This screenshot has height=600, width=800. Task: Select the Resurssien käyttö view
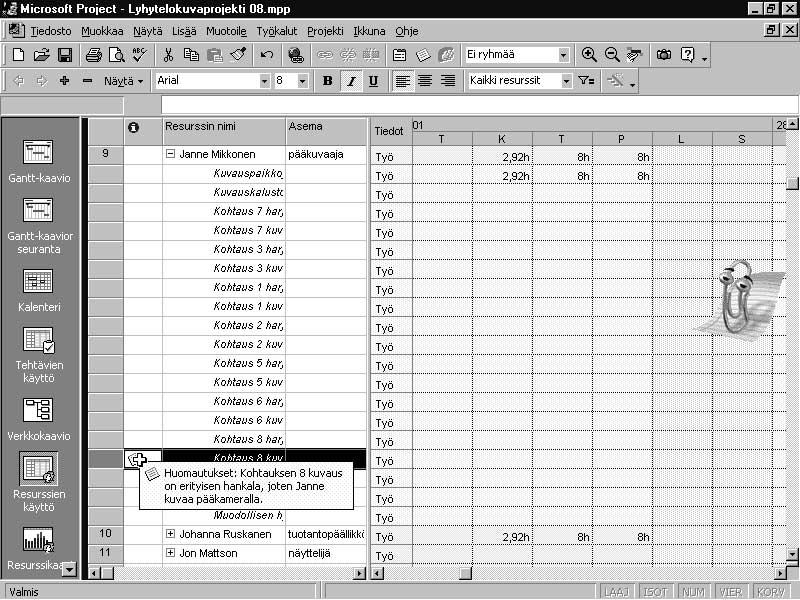coord(39,483)
